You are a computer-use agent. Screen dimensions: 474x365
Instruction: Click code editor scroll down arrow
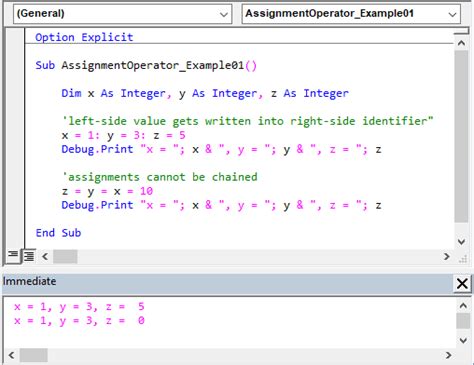pyautogui.click(x=461, y=241)
